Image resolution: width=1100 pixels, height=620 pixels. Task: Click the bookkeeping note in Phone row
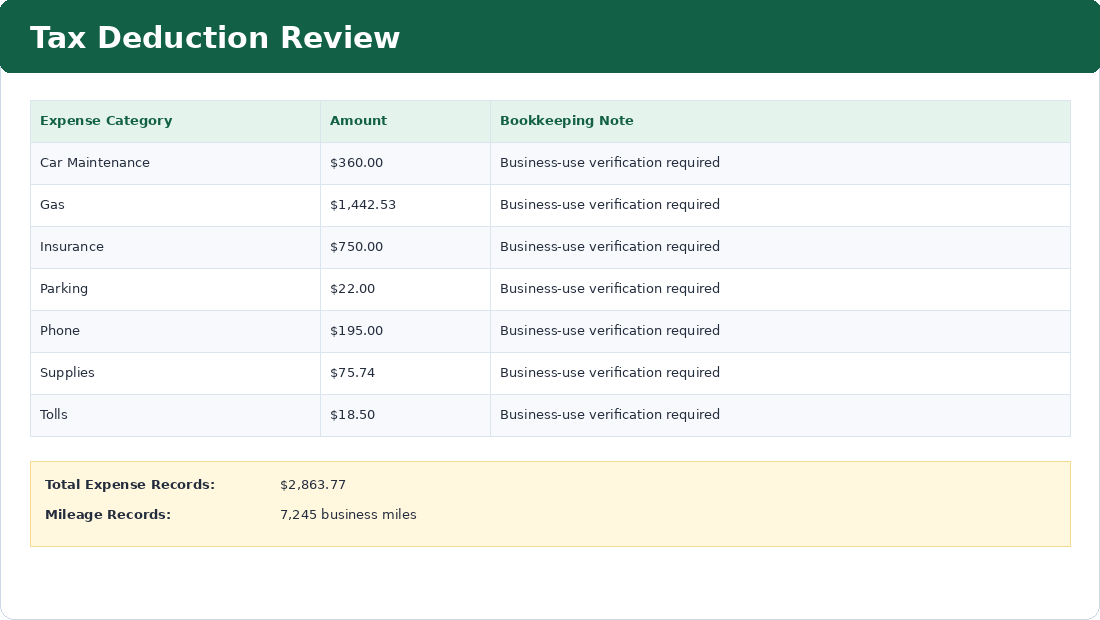[610, 330]
